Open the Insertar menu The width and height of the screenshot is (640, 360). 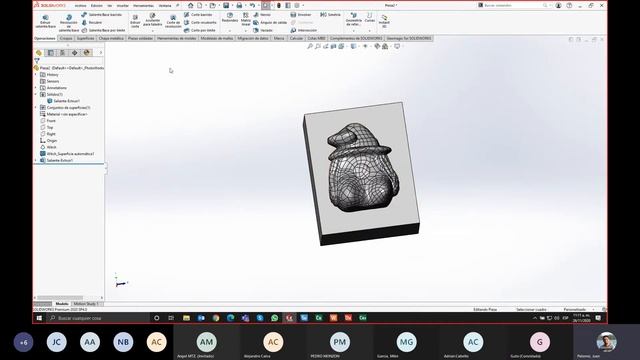point(122,6)
